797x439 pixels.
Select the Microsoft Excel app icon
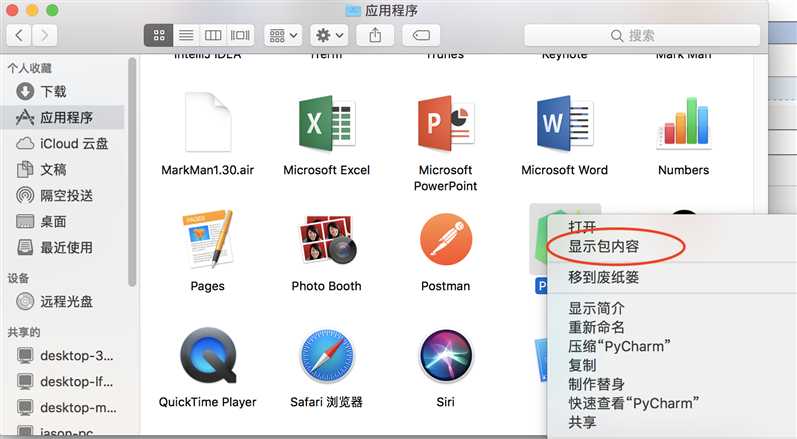point(326,123)
